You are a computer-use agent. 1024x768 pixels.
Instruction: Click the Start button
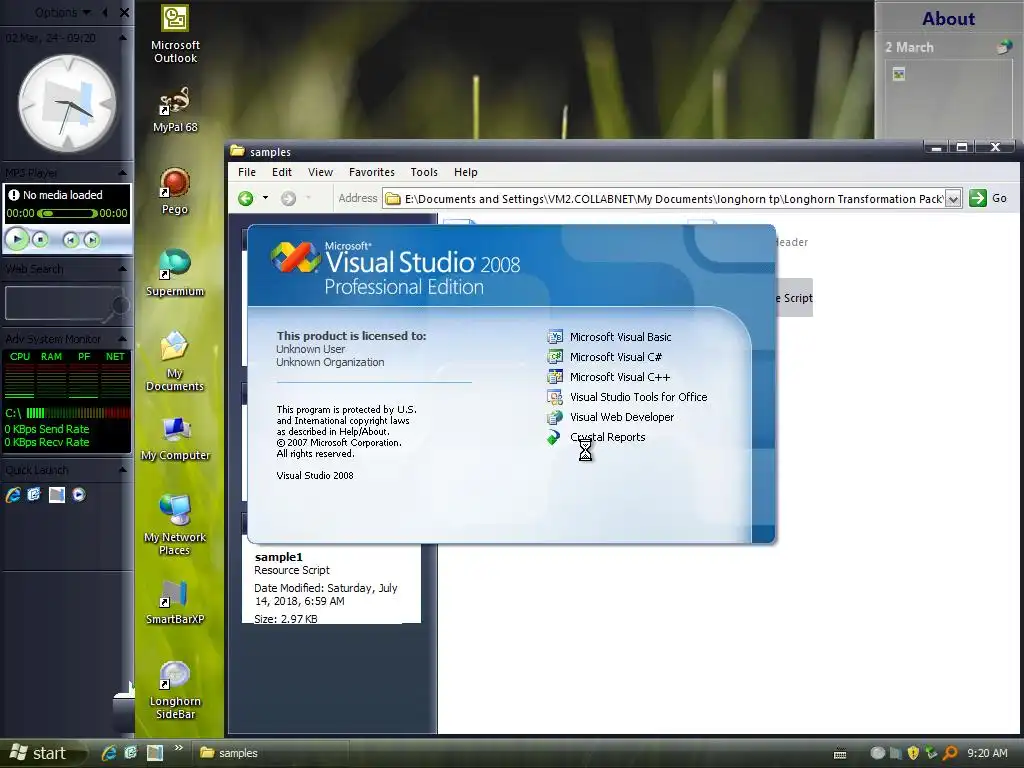point(40,753)
